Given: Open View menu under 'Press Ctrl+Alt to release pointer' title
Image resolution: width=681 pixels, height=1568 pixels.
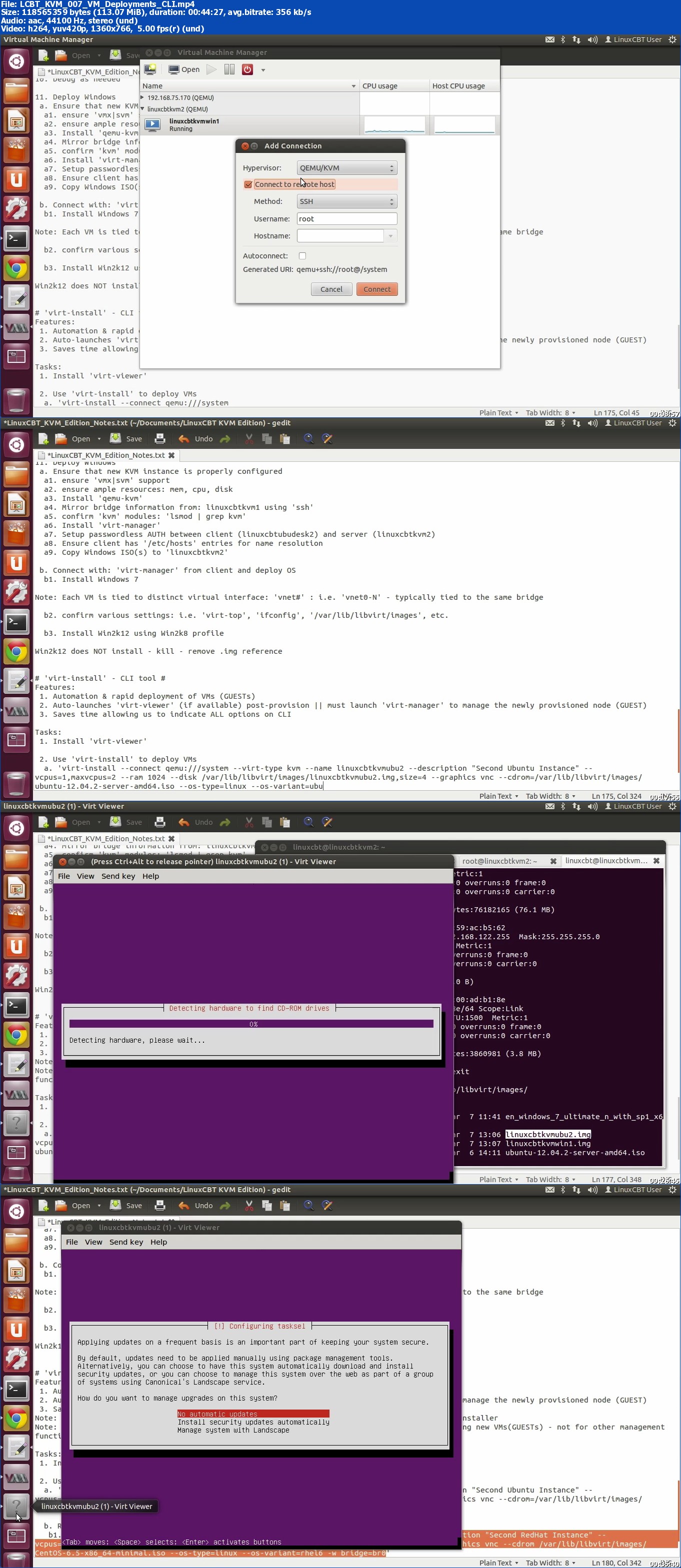Looking at the screenshot, I should (85, 876).
